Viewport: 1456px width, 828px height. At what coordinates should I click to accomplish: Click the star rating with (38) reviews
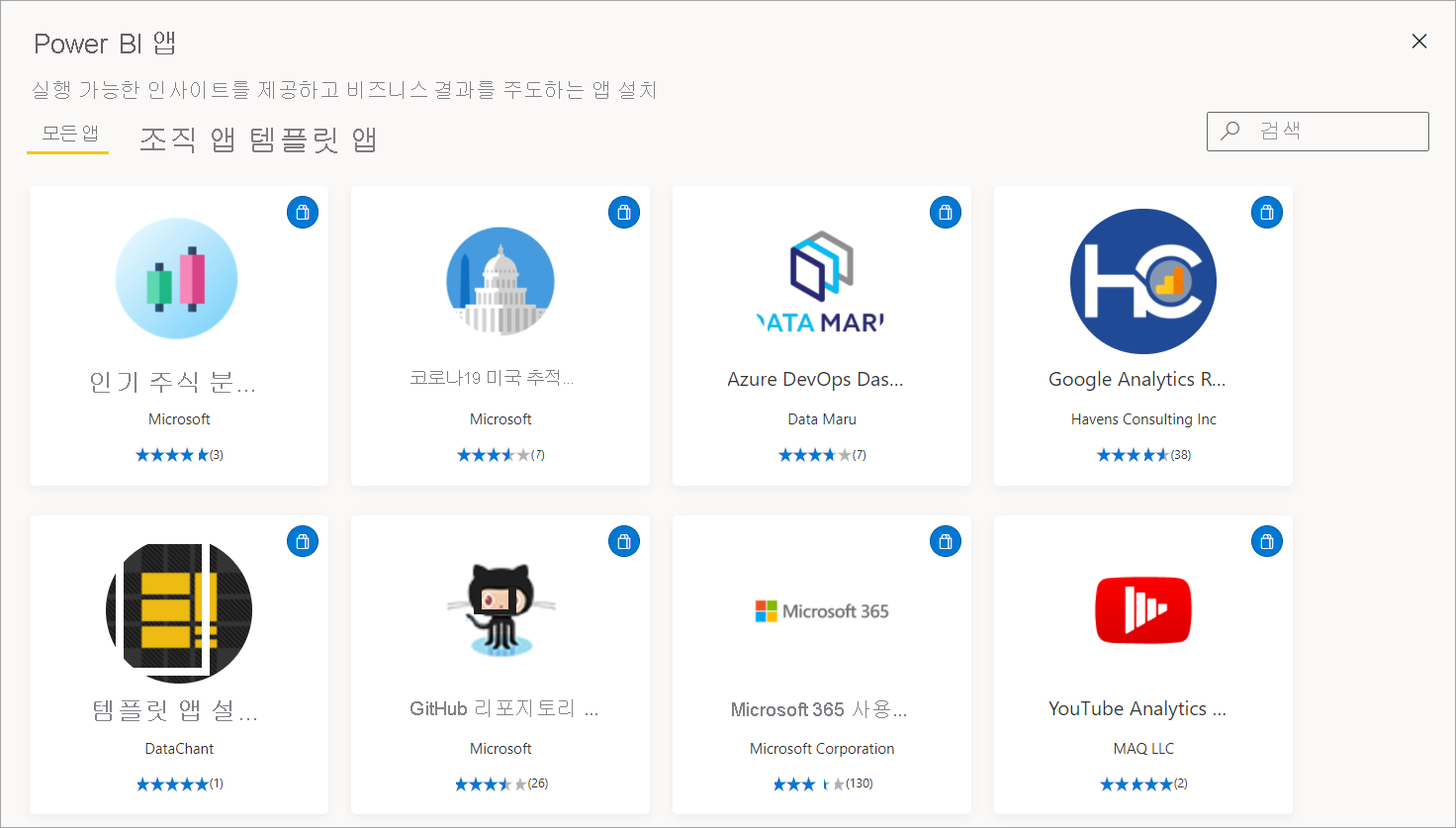(1143, 455)
